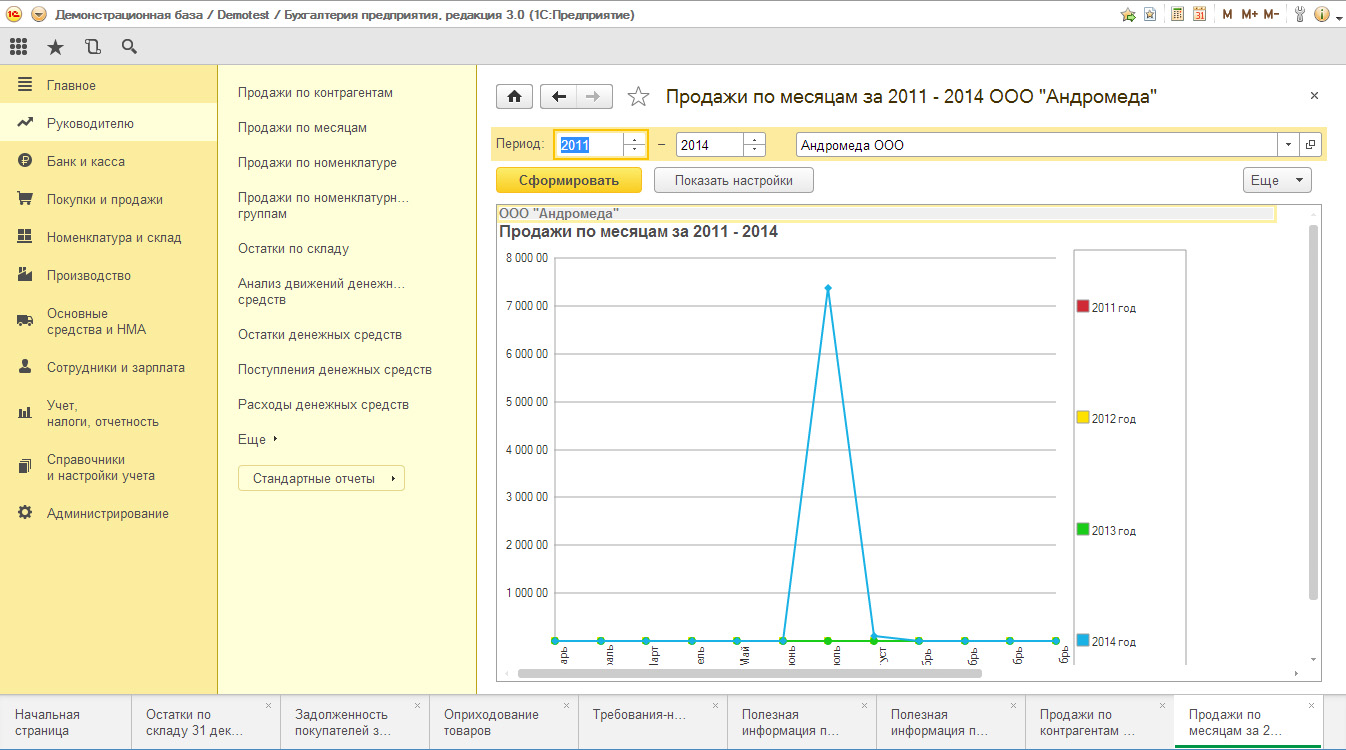Image resolution: width=1346 pixels, height=750 pixels.
Task: Open Продажи по контрагентам report link
Action: 315,93
